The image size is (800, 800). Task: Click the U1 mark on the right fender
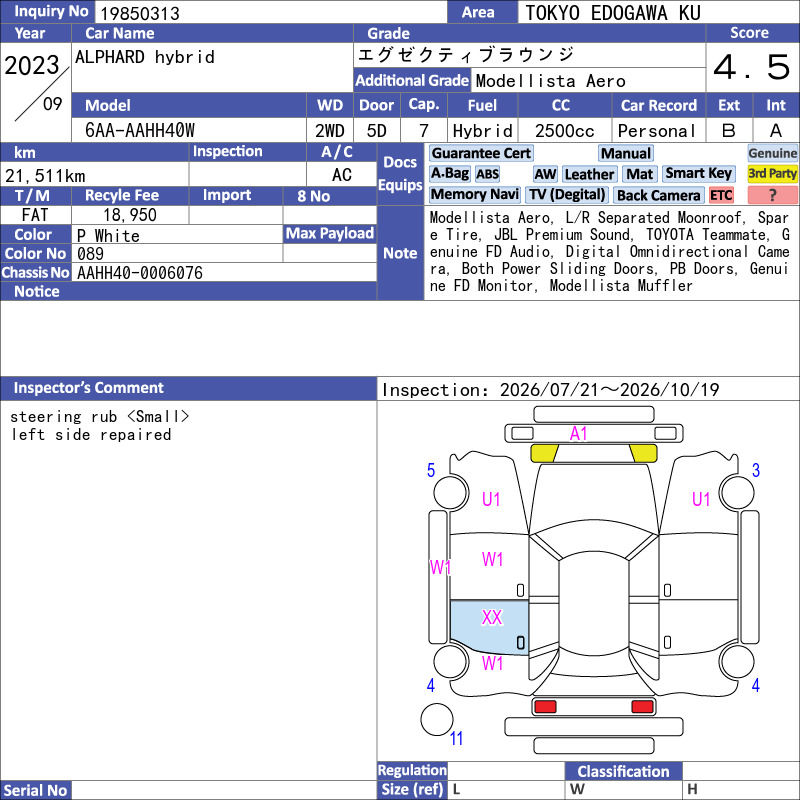tap(701, 499)
